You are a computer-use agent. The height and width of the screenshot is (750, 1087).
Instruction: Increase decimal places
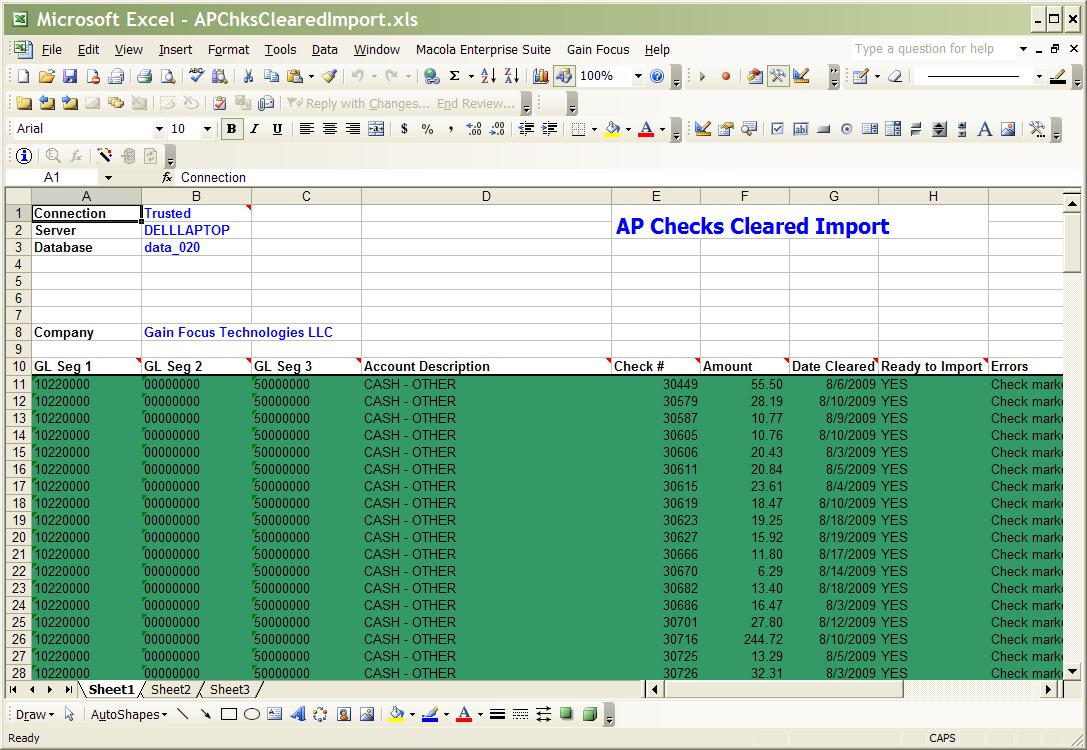click(x=473, y=129)
